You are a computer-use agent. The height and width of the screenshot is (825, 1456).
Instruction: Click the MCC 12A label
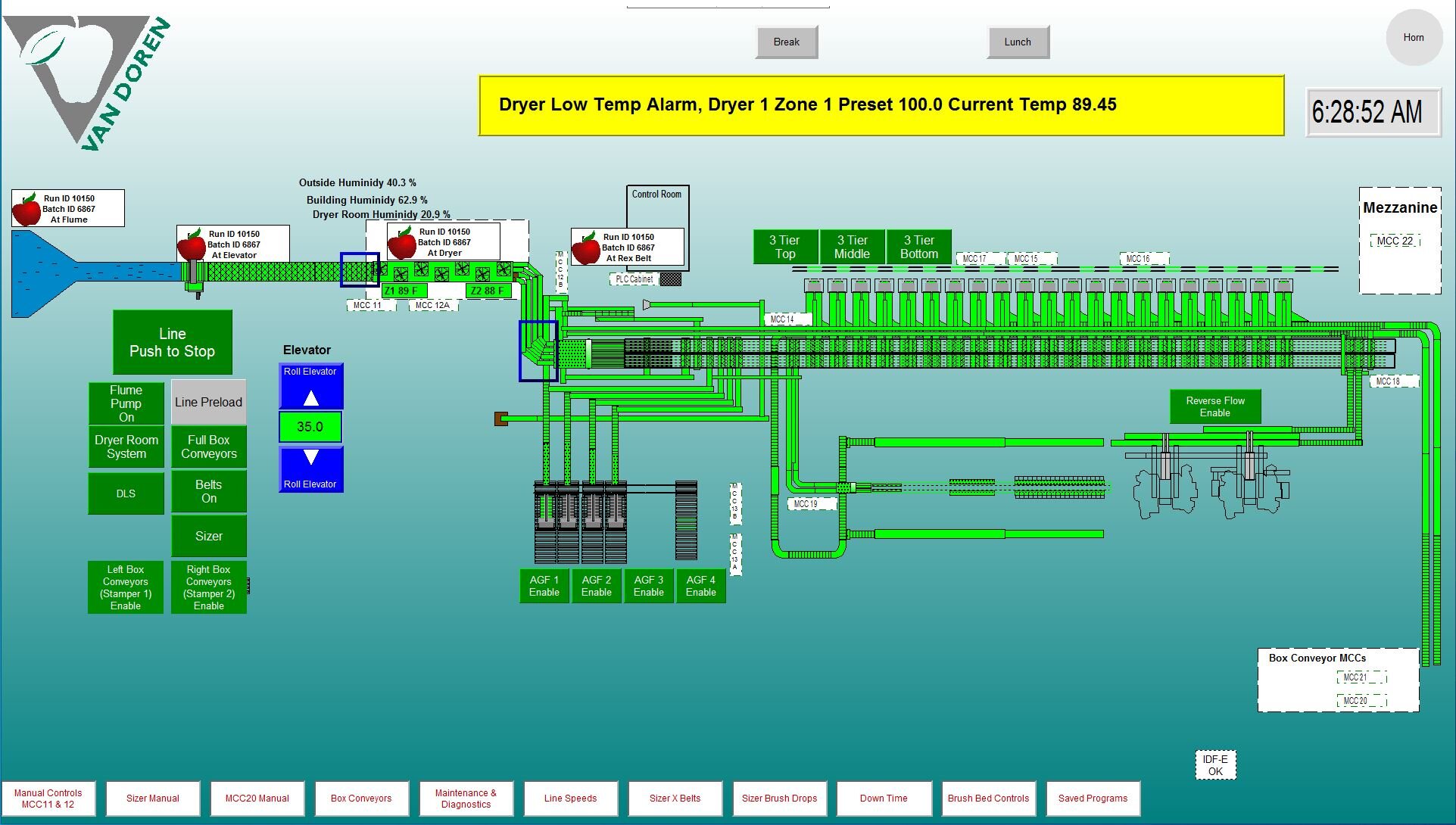point(432,305)
